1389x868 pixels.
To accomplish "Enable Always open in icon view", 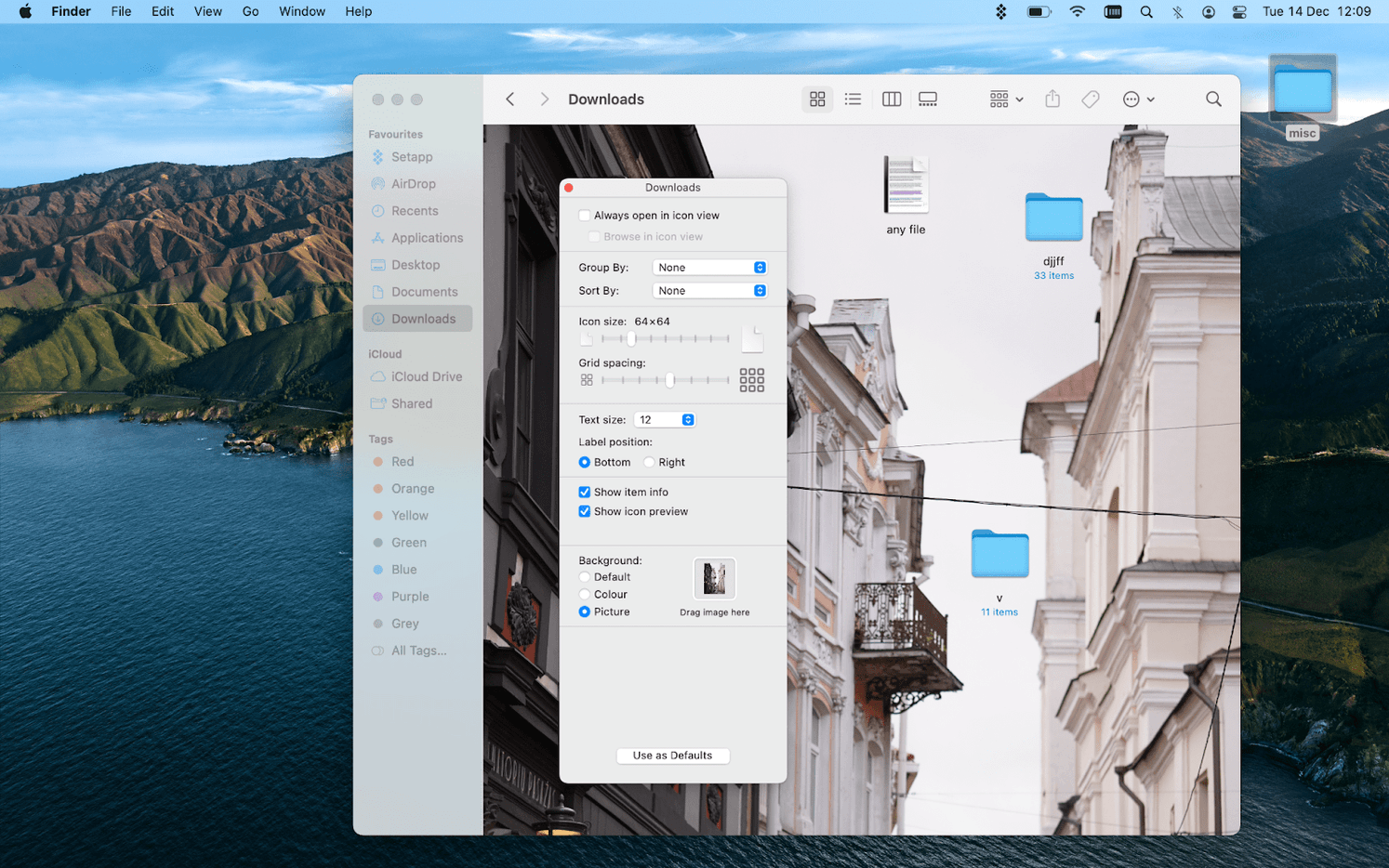I will click(584, 215).
